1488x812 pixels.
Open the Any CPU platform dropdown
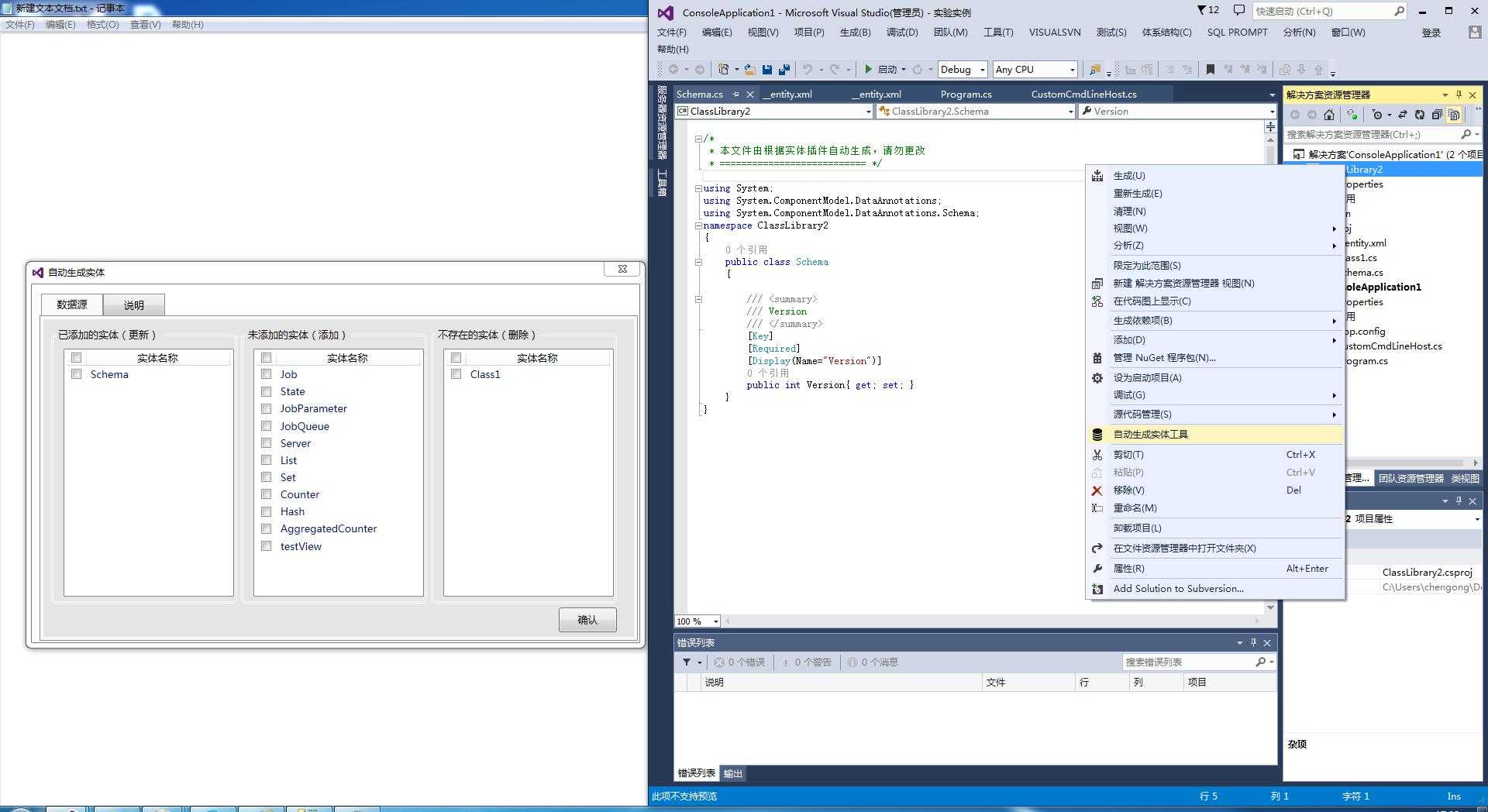click(x=1035, y=70)
